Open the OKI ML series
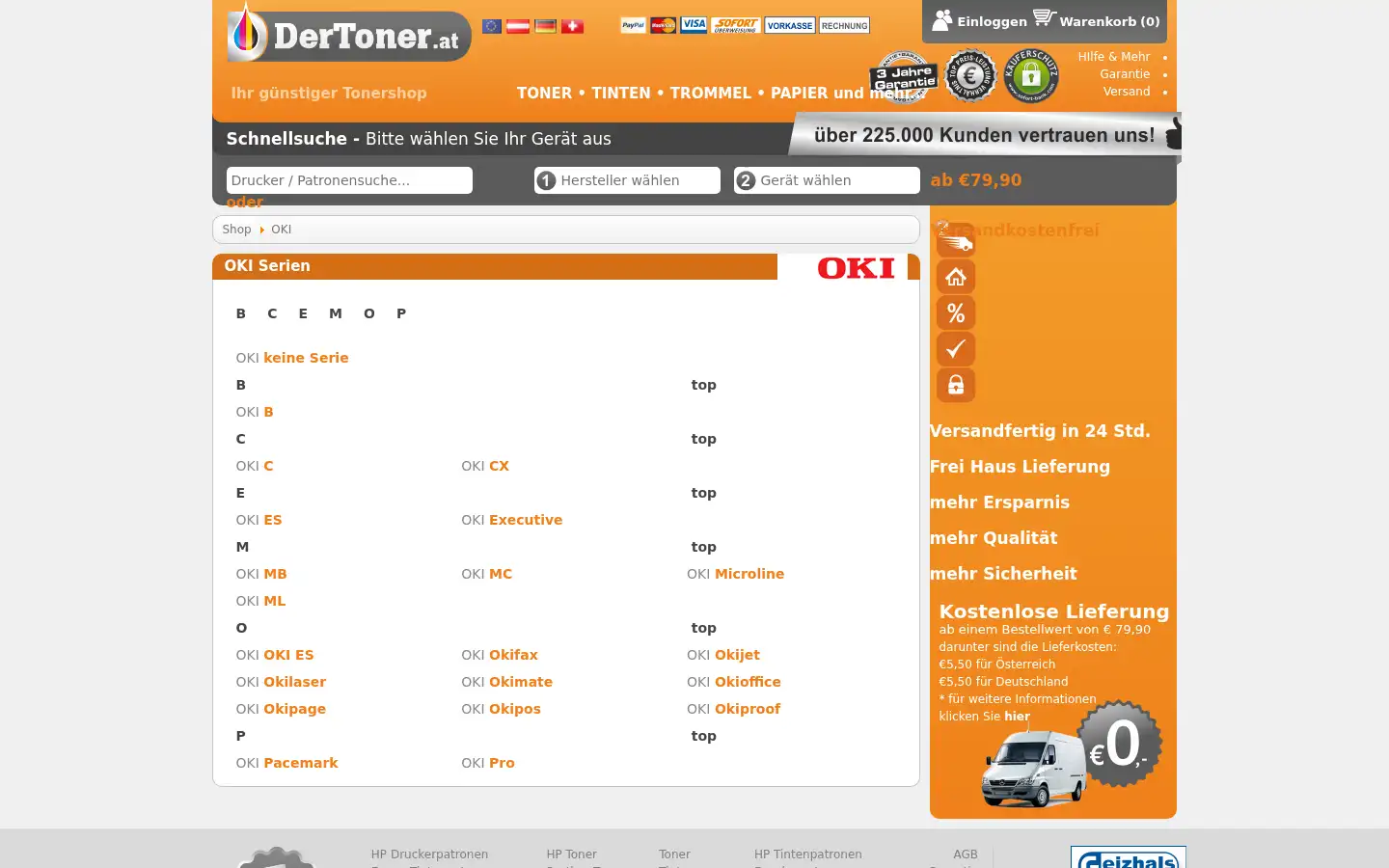The height and width of the screenshot is (868, 1389). [x=260, y=601]
